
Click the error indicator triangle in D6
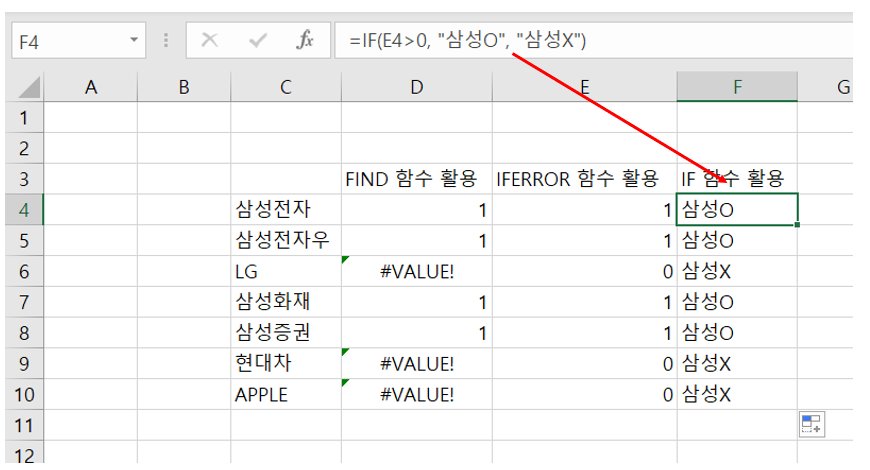(x=346, y=259)
